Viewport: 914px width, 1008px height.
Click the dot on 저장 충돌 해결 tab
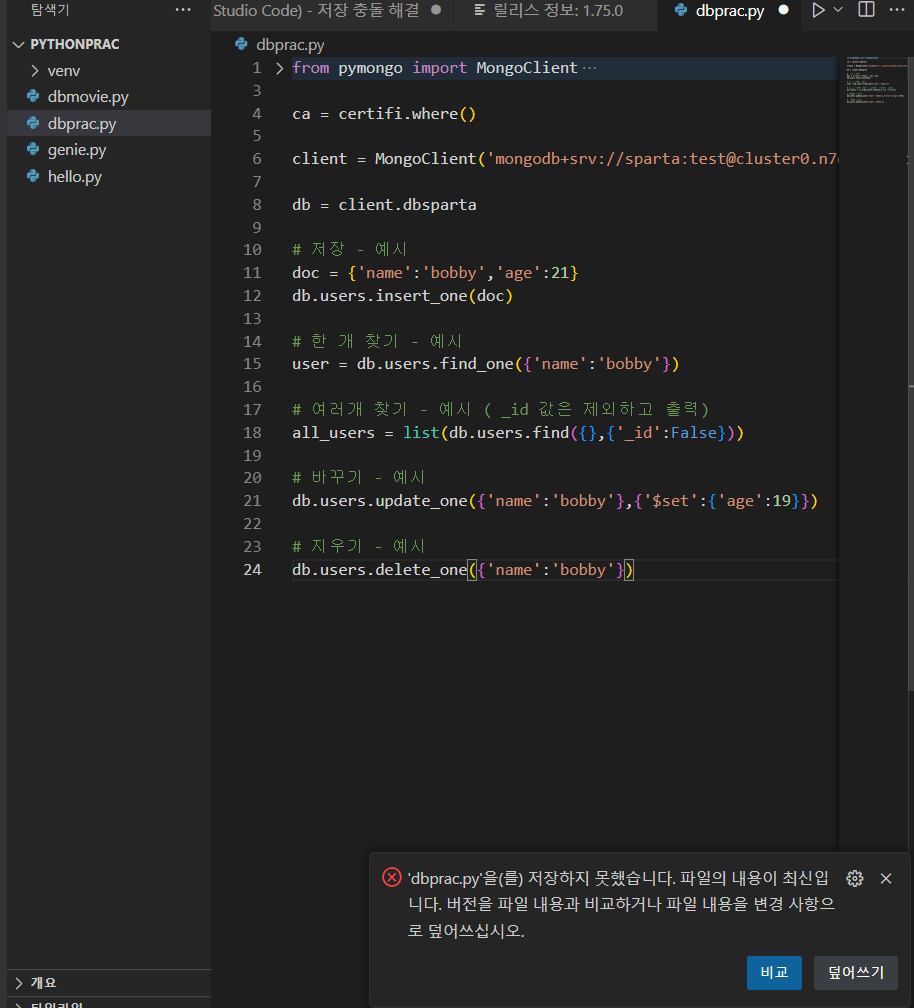[x=436, y=10]
